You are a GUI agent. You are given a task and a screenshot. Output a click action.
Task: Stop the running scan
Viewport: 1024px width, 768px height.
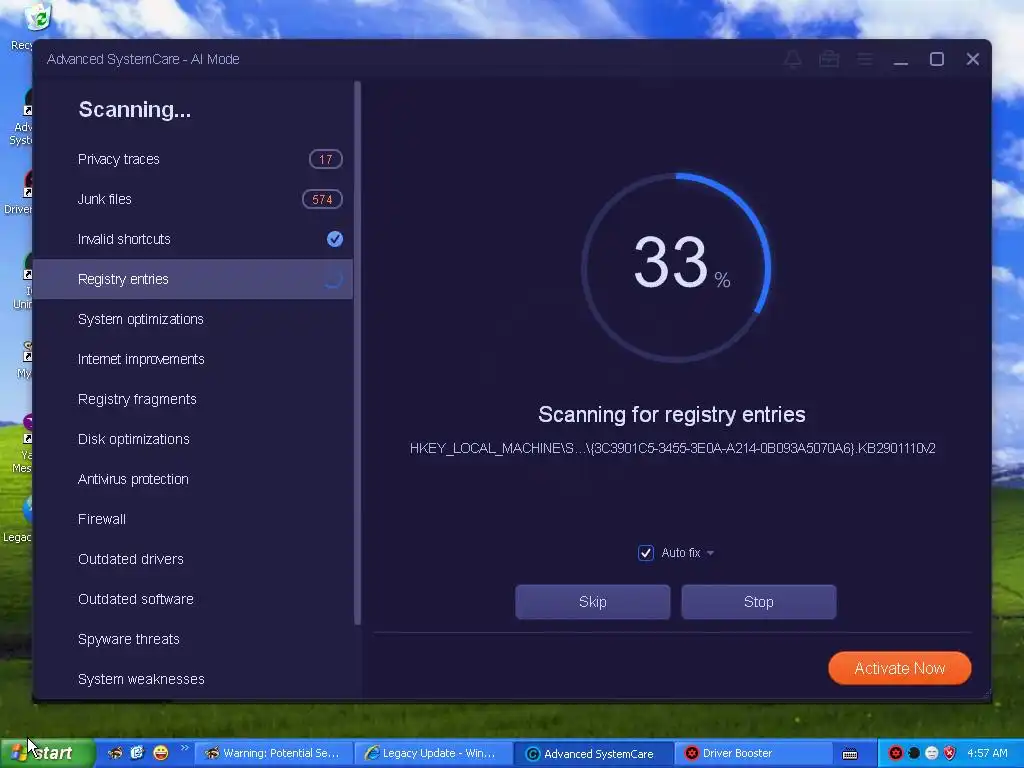click(758, 601)
